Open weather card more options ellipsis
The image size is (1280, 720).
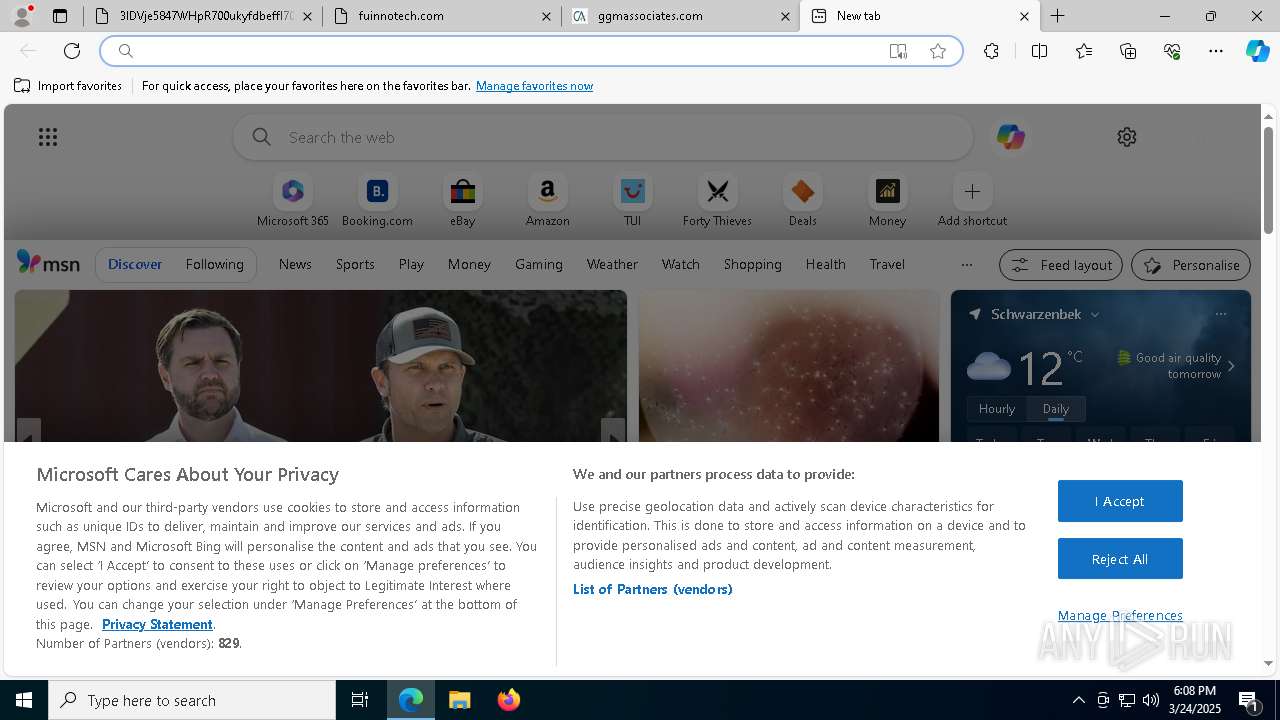[1220, 314]
